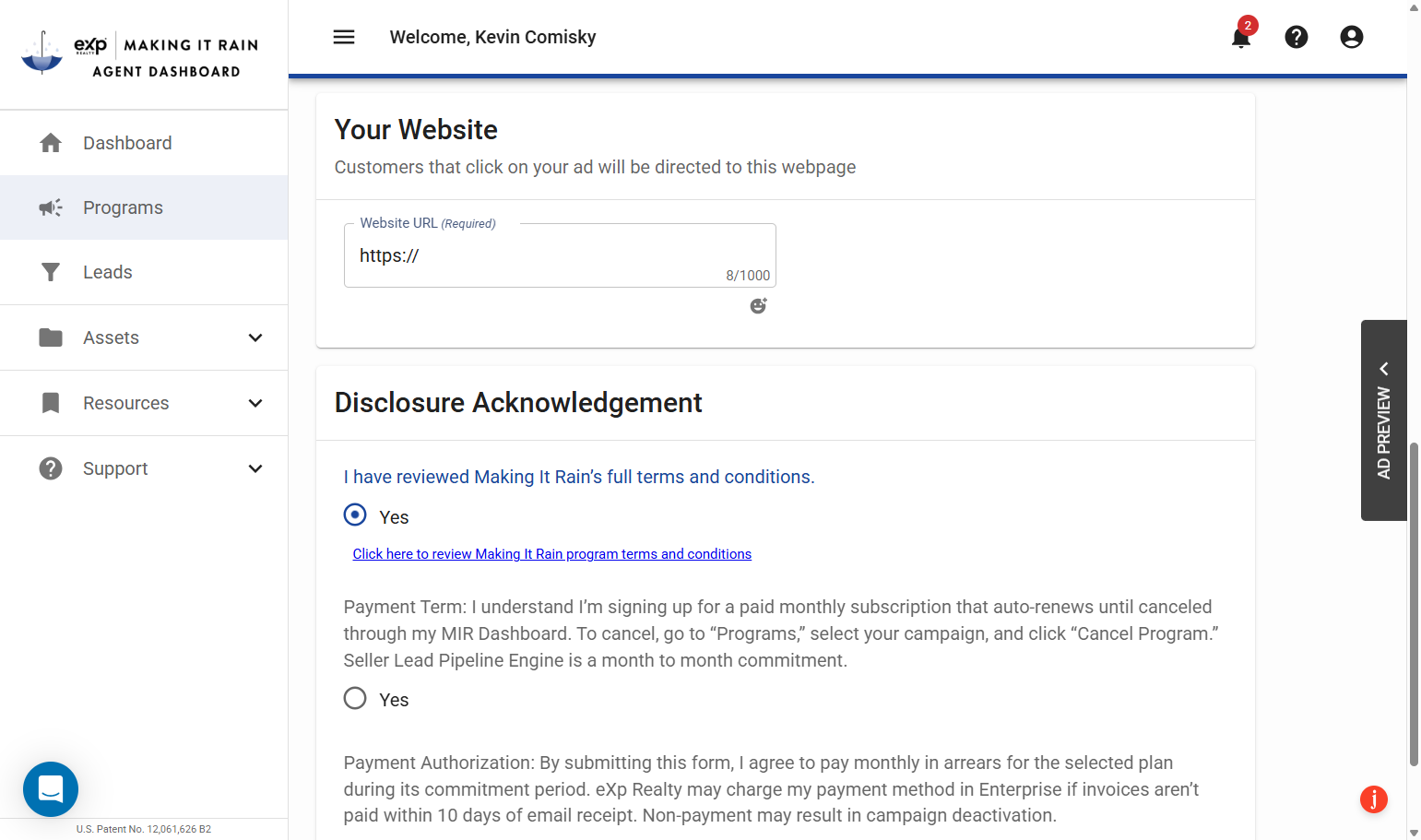
Task: Click the '8/1000' character counter
Action: tap(748, 276)
